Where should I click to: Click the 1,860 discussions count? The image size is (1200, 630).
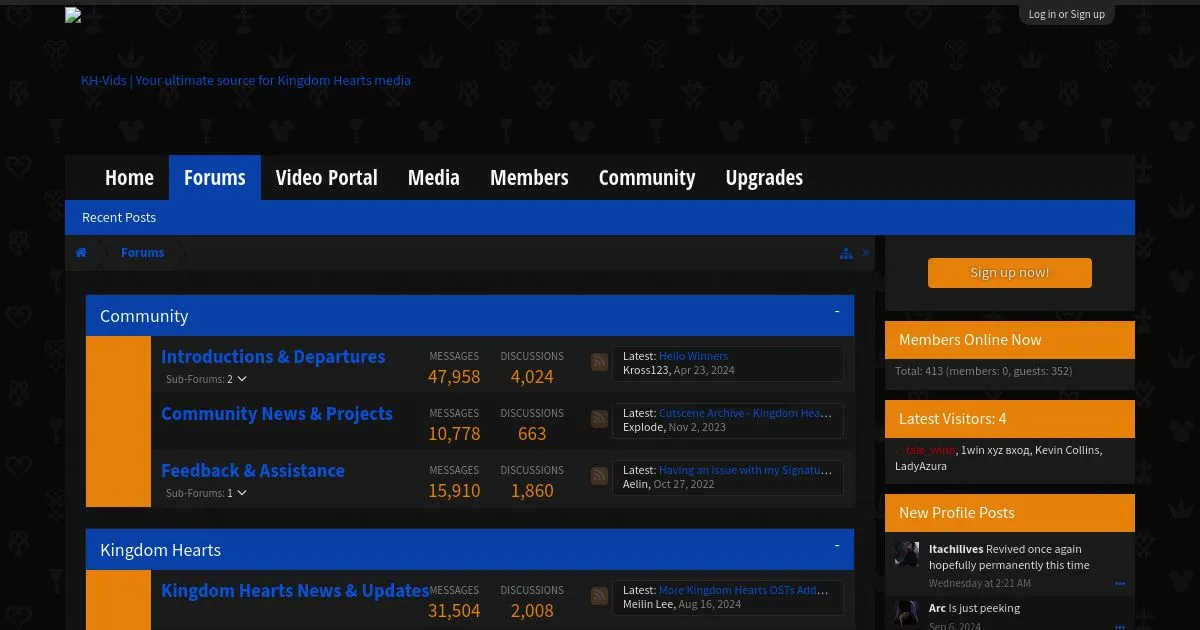532,491
